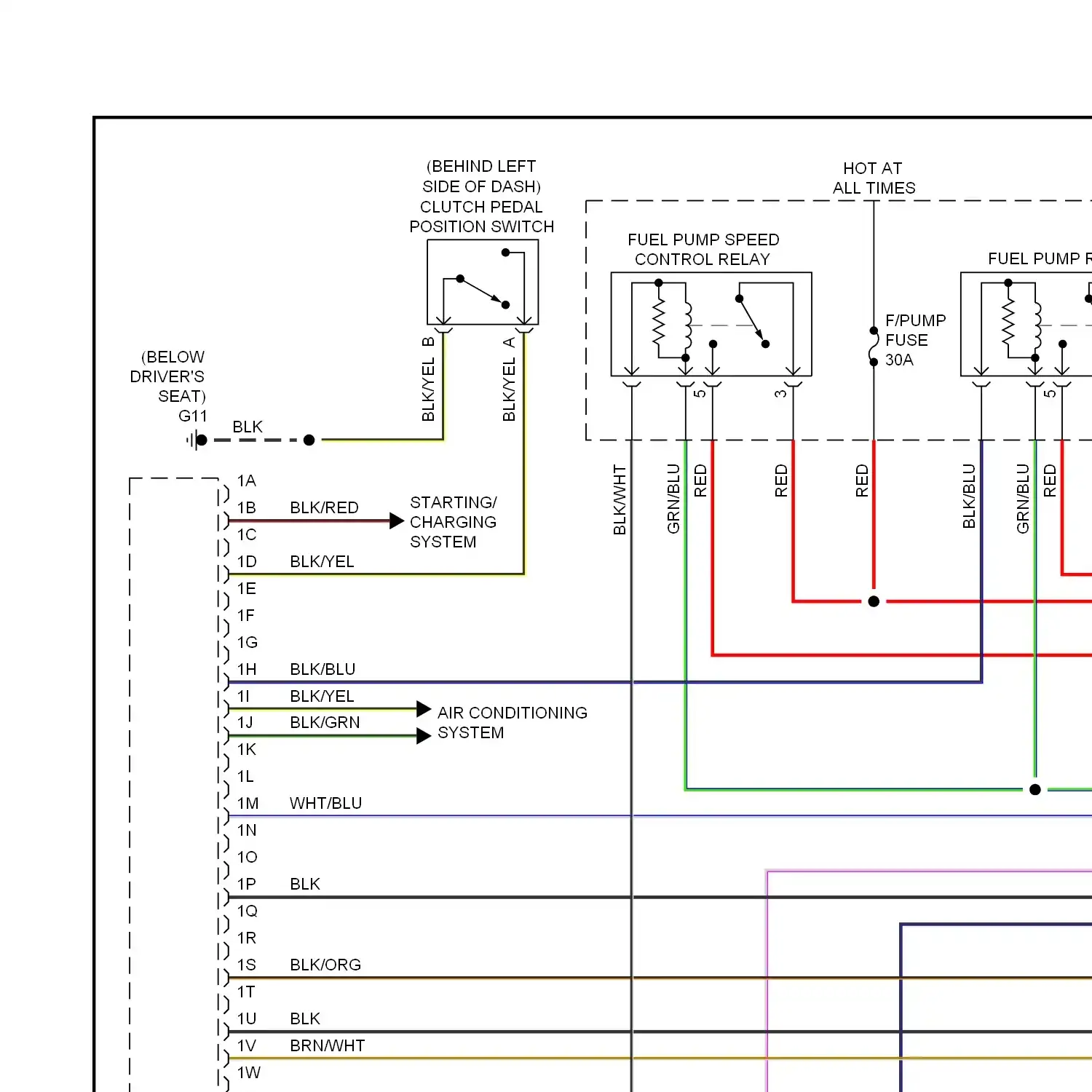1092x1092 pixels.
Task: Select connector pin 1K
Action: tap(247, 749)
